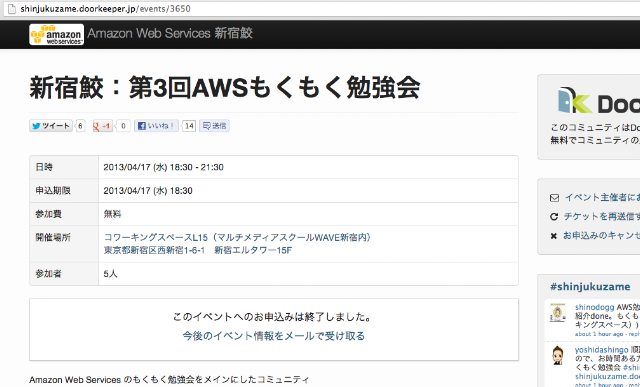Click the browser address bar URL

tap(105, 9)
